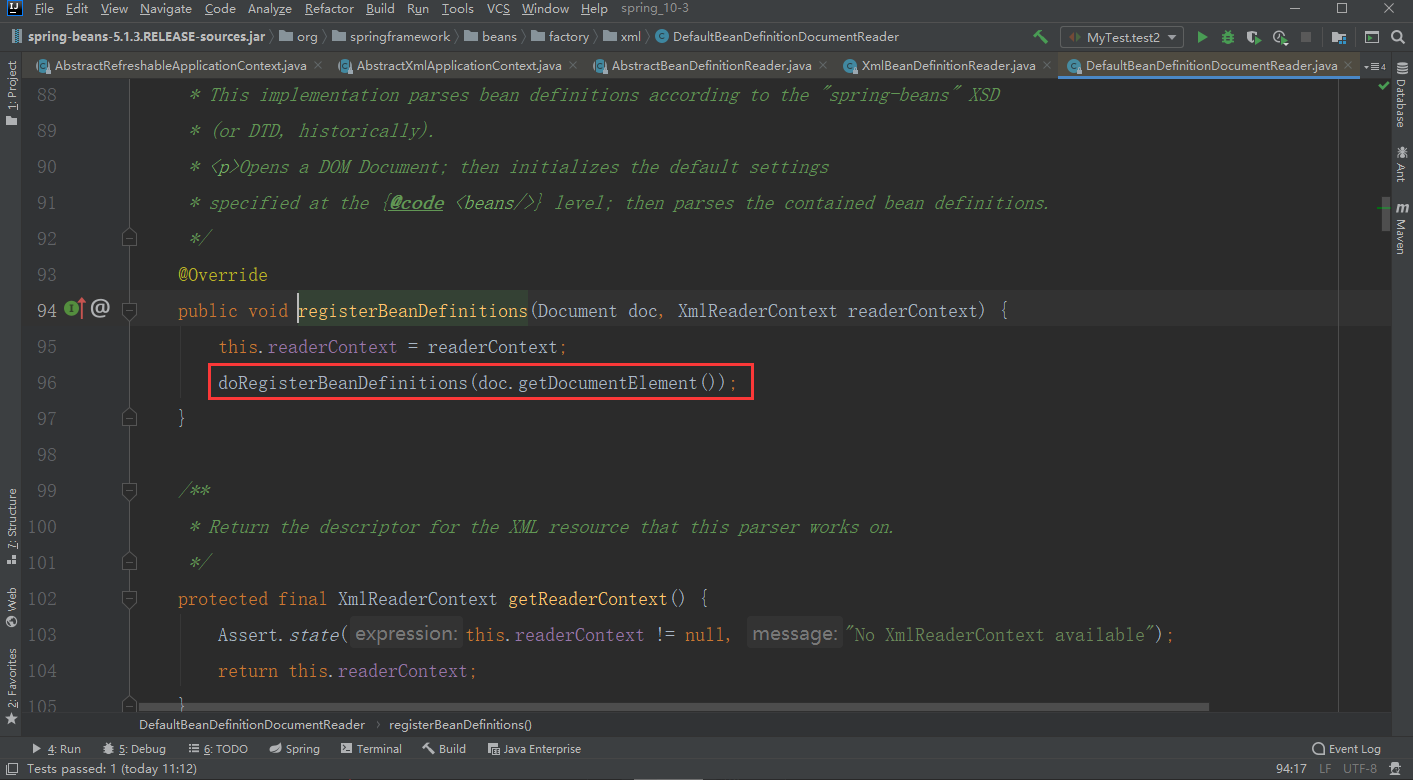This screenshot has width=1413, height=780.
Task: Open the Favorites tool window
Action: coord(12,686)
